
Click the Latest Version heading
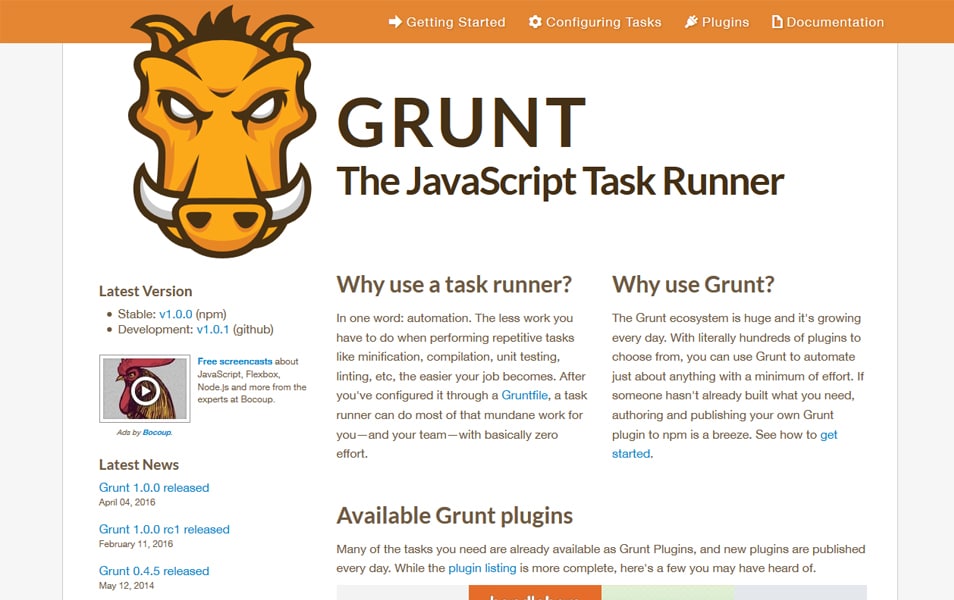pyautogui.click(x=145, y=291)
